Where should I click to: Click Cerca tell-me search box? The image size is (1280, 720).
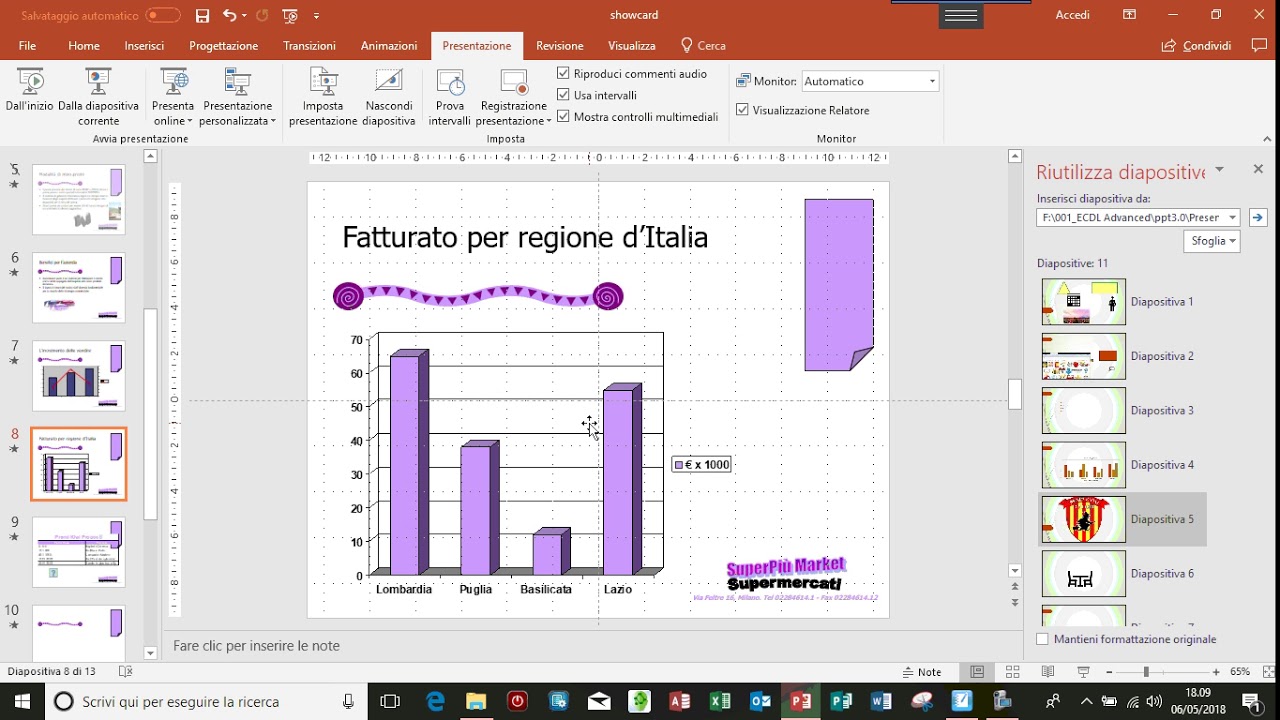click(x=703, y=46)
